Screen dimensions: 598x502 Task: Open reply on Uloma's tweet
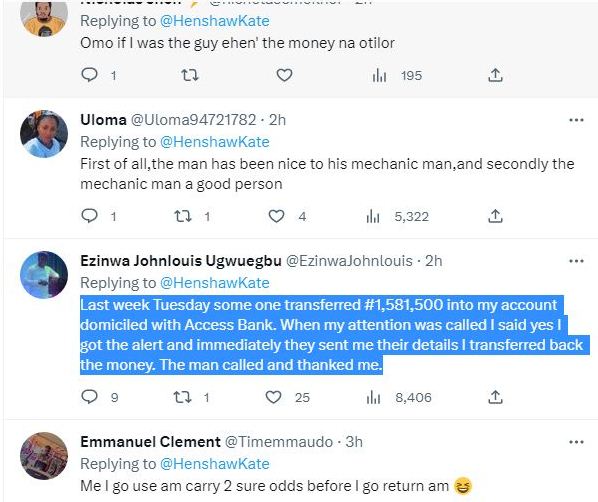(89, 216)
